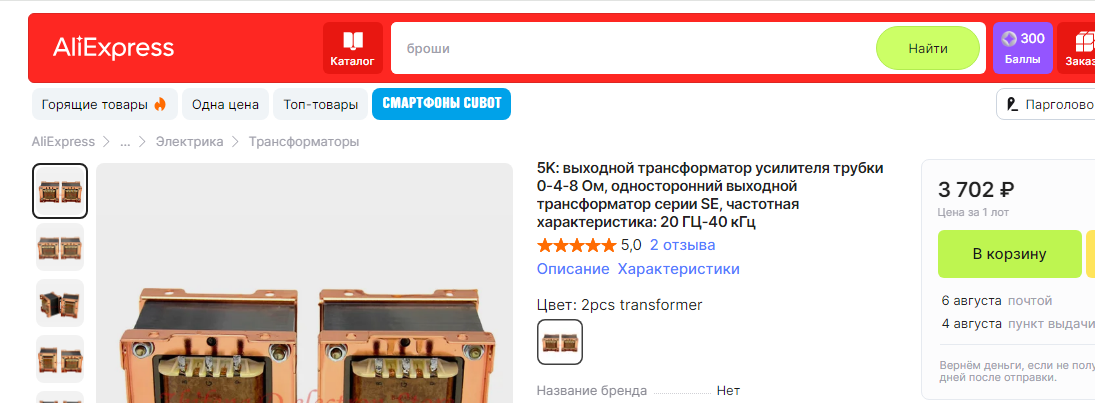This screenshot has width=1095, height=403.
Task: Click the five-star rating icons
Action: (577, 245)
